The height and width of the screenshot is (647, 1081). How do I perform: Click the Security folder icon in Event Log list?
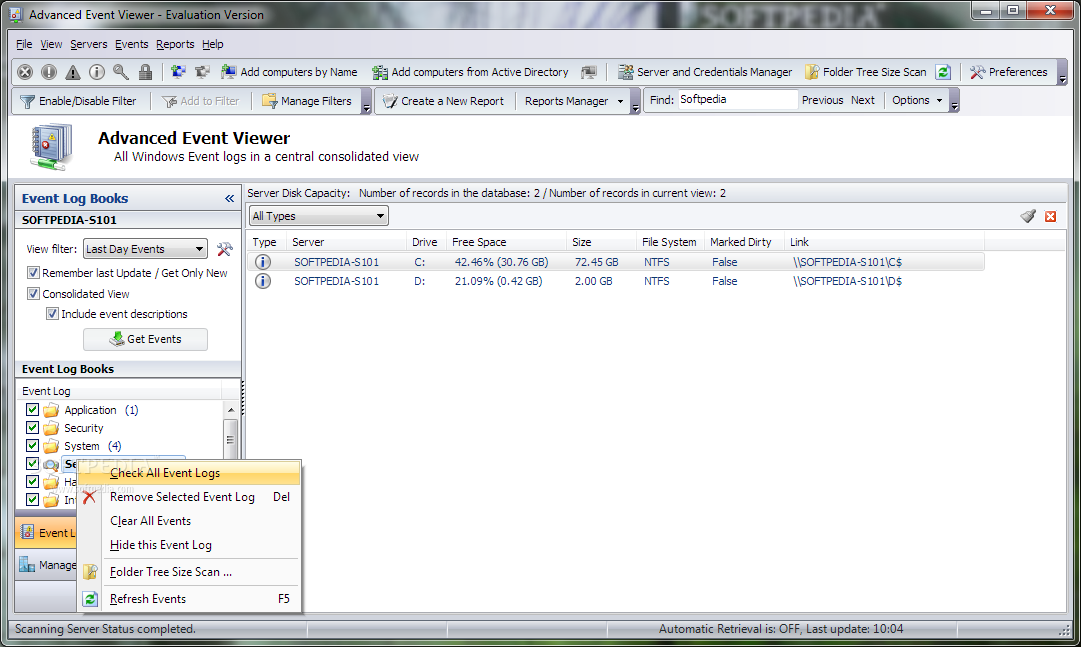coord(51,428)
